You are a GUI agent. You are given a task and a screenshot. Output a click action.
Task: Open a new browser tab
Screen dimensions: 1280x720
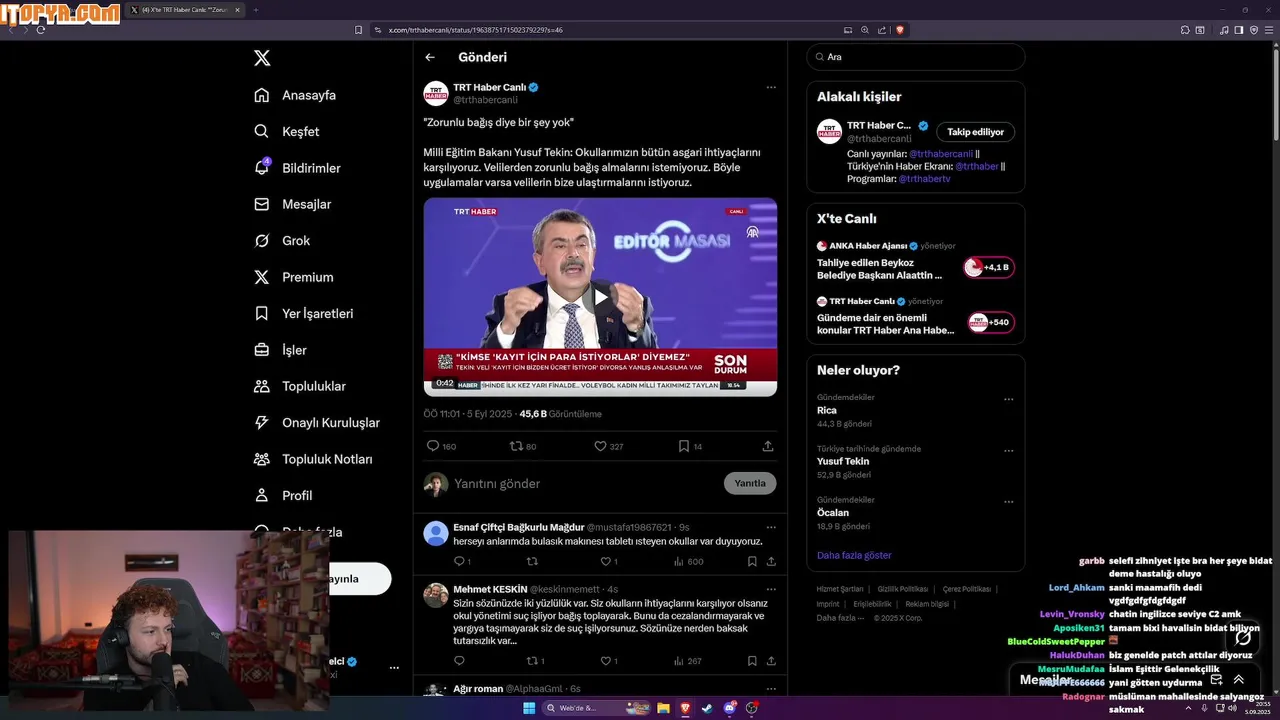(255, 10)
